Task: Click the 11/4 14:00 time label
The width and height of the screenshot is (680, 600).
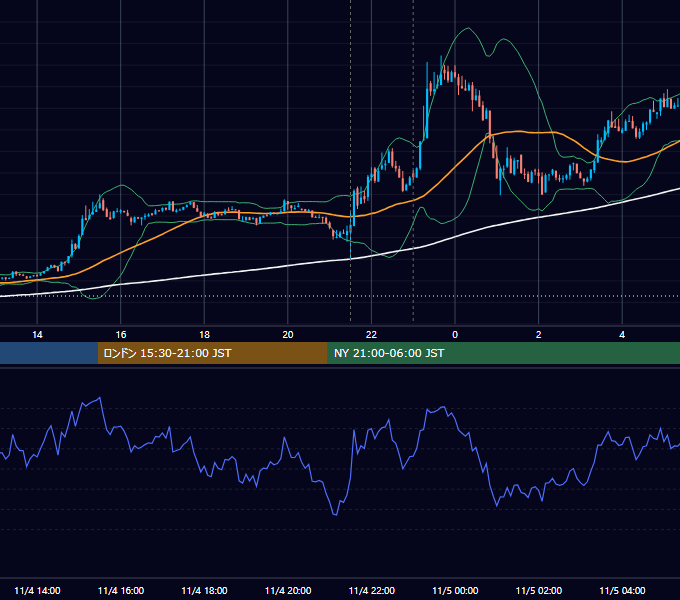Action: coord(37,590)
